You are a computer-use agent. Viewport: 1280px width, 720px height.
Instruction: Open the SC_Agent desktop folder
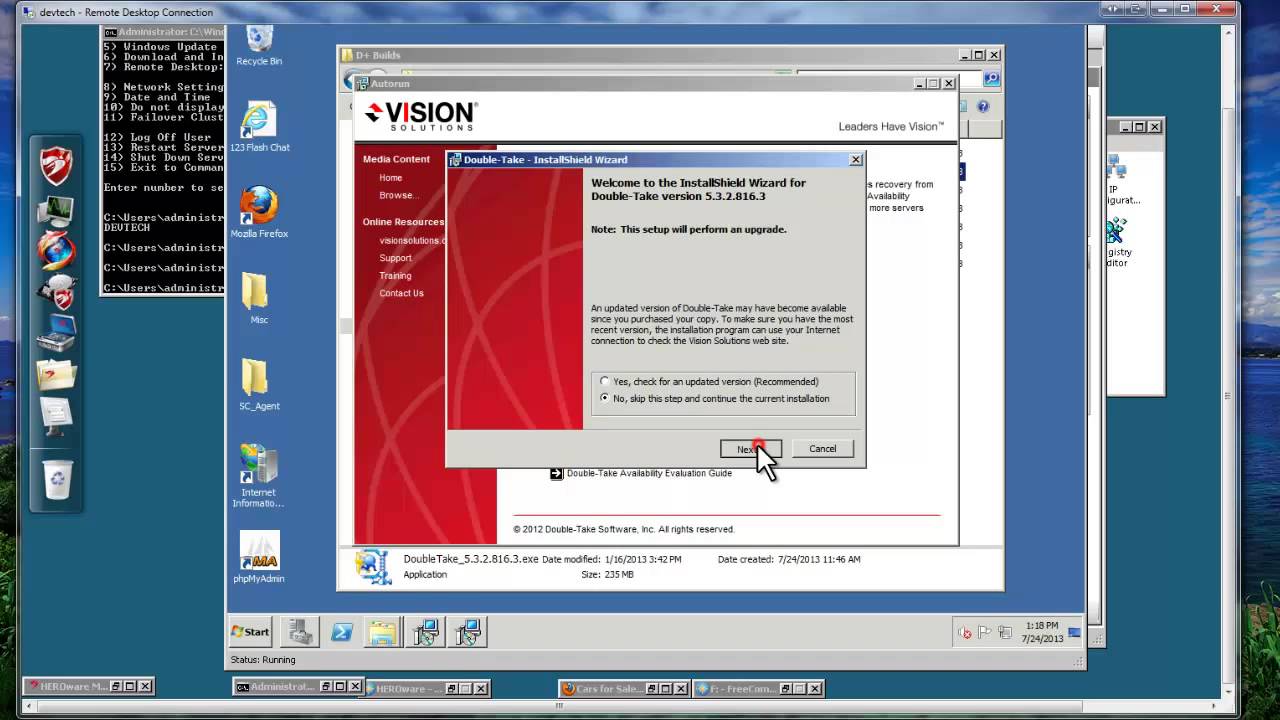point(259,385)
